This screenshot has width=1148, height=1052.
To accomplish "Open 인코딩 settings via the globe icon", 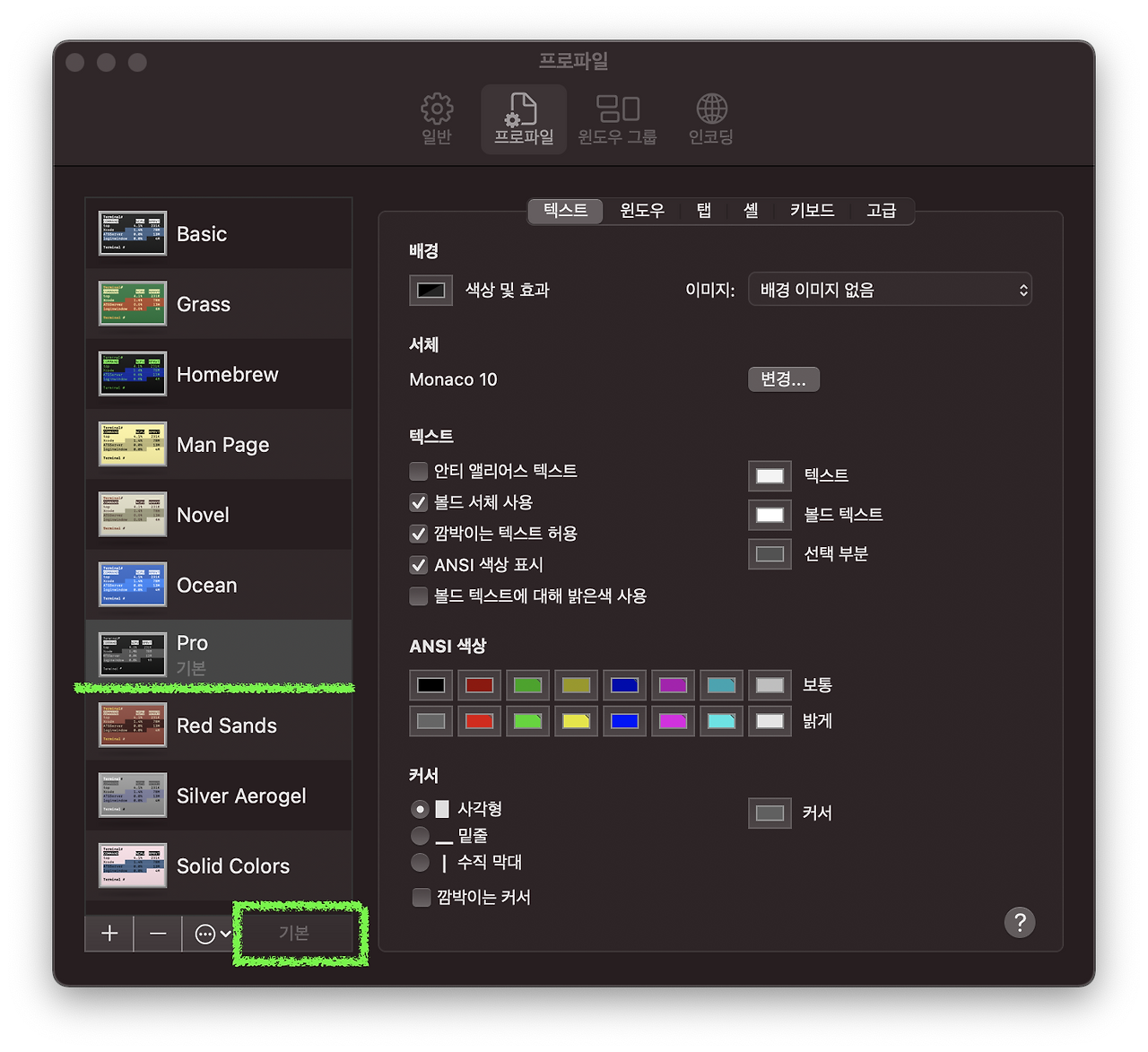I will [x=710, y=118].
